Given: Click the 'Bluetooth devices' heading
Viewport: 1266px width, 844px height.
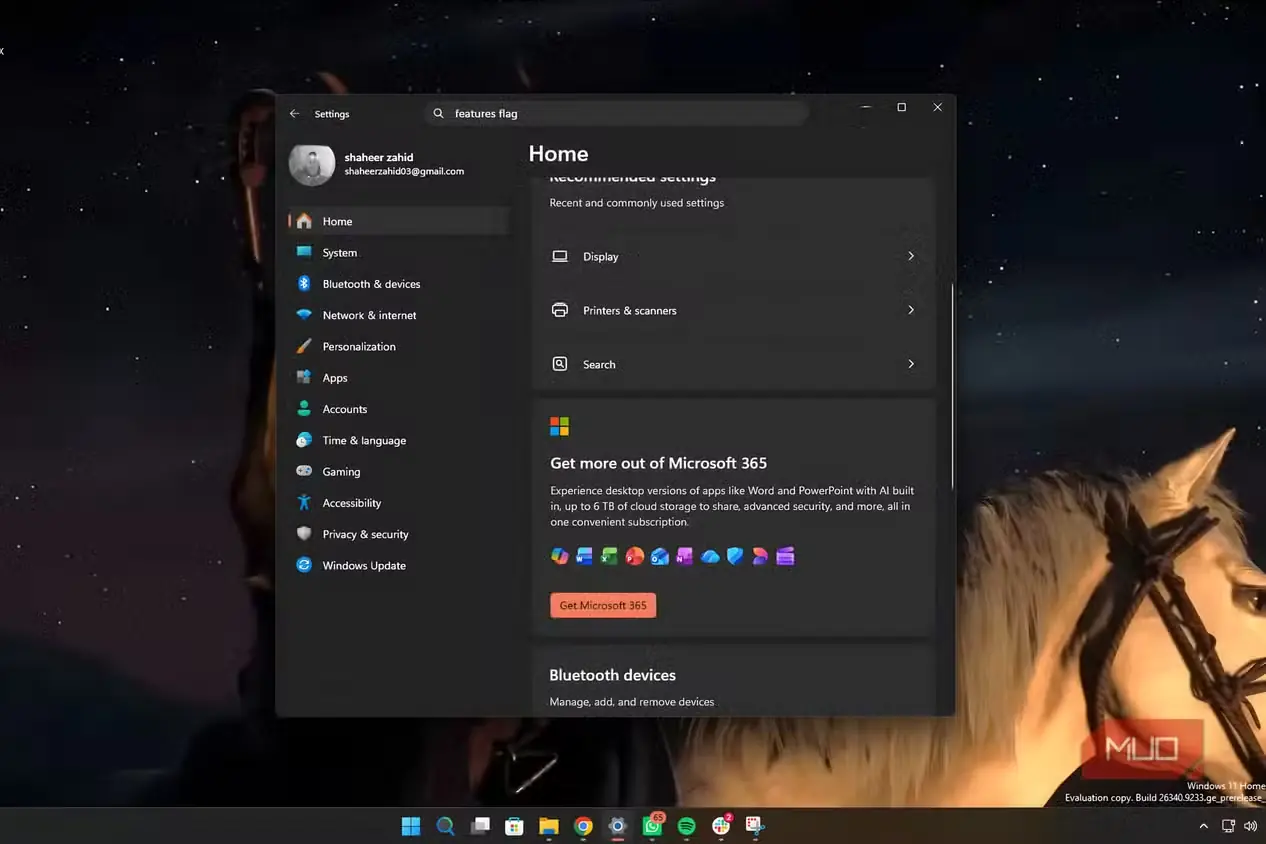Looking at the screenshot, I should coord(613,675).
